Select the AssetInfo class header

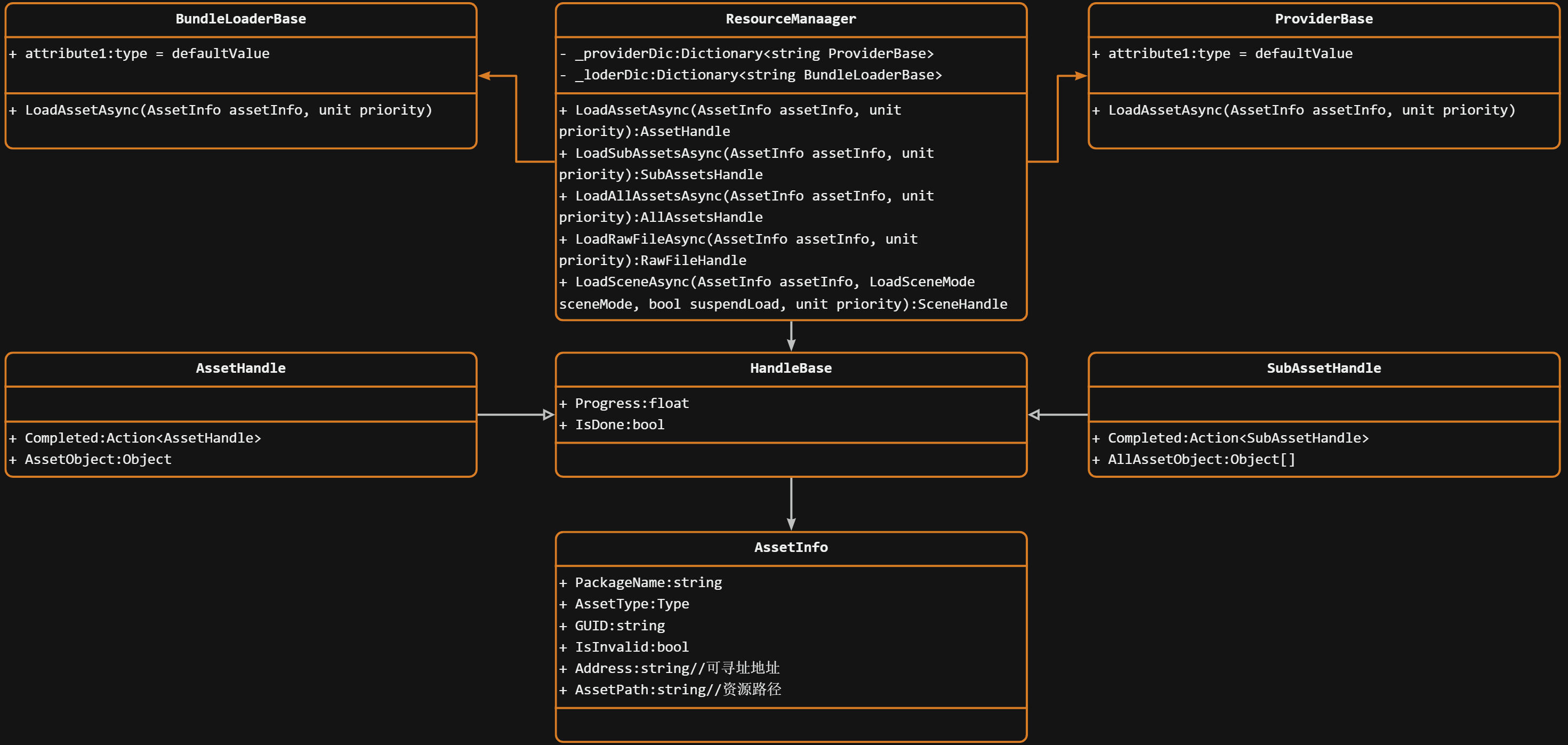click(x=790, y=547)
